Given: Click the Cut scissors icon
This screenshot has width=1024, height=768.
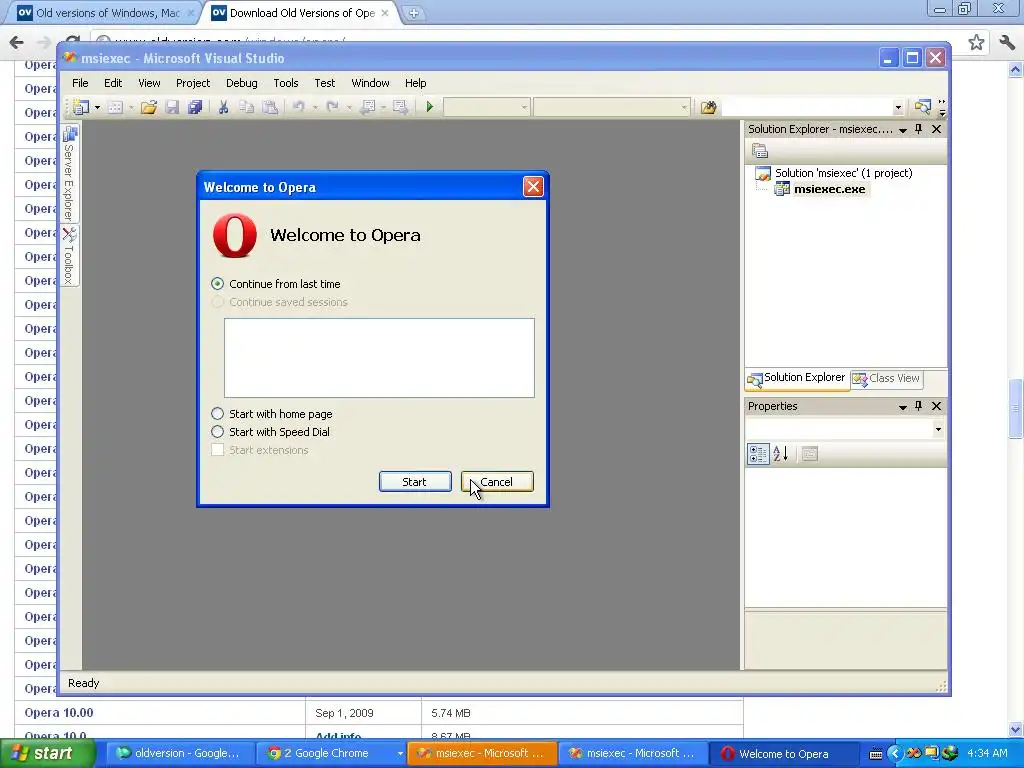Looking at the screenshot, I should [223, 107].
